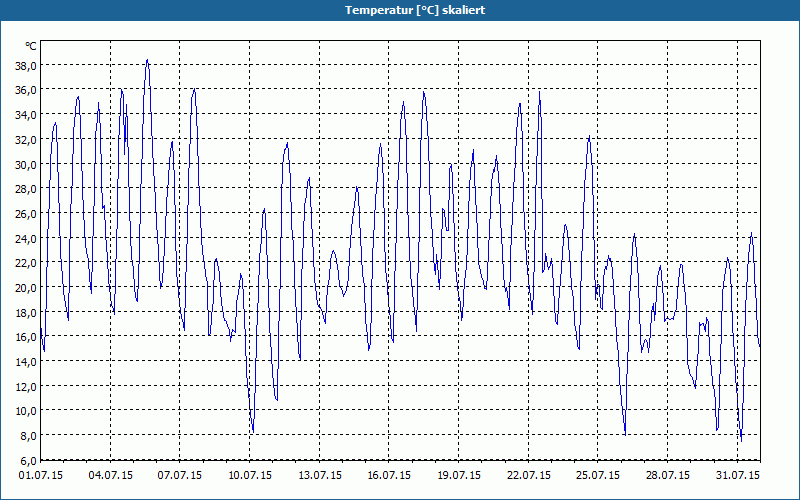Click the 24,0 y-axis value
This screenshot has height=500, width=800.
coord(26,238)
